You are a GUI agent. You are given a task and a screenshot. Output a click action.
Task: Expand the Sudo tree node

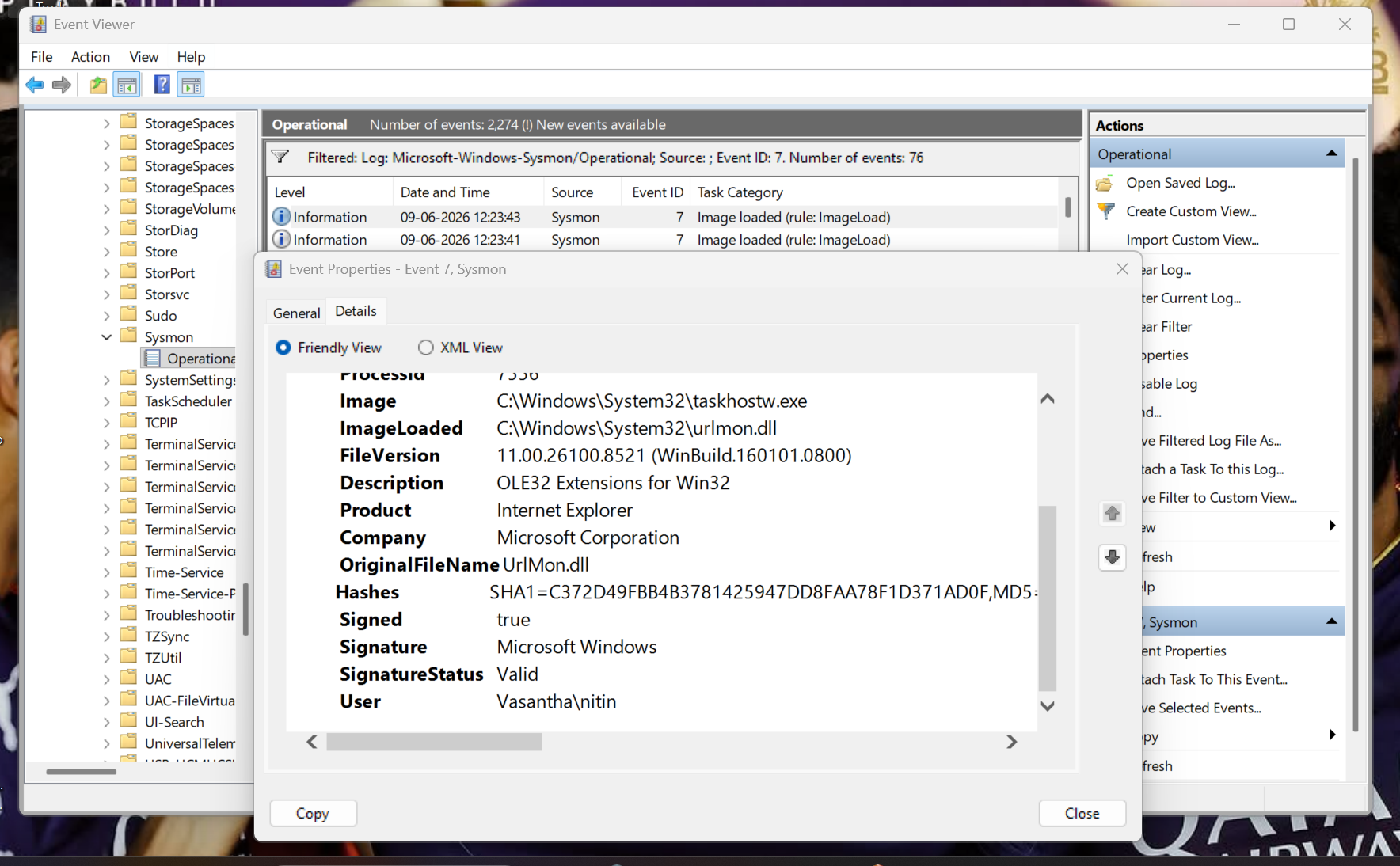(106, 316)
